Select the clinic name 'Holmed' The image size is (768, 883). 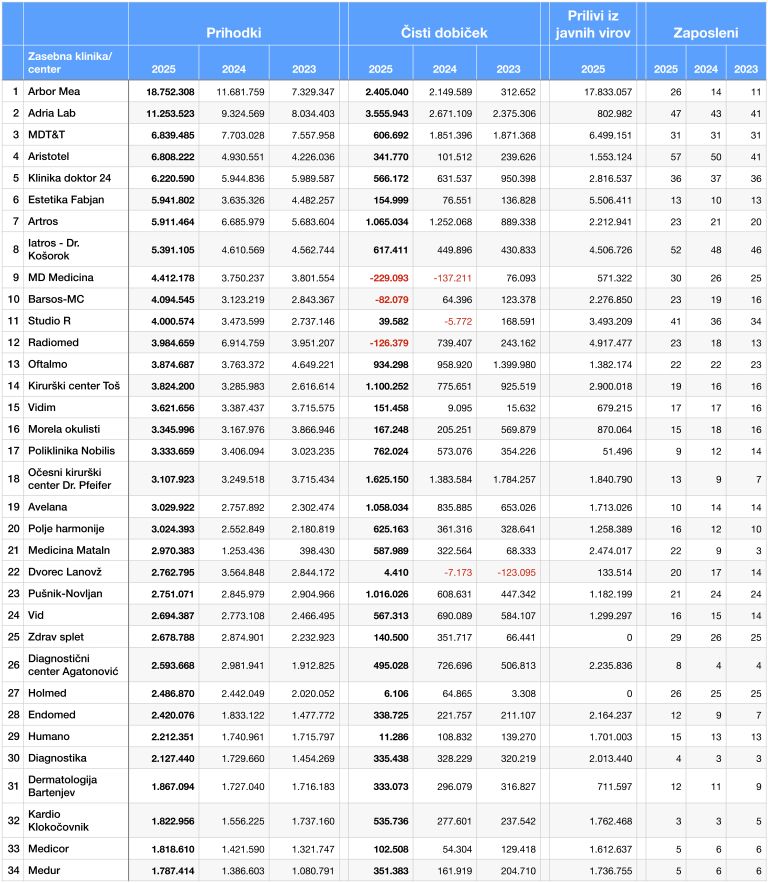point(47,693)
